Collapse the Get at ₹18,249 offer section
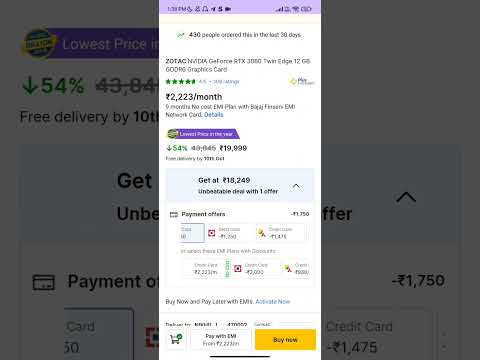480x360 pixels. pos(296,186)
